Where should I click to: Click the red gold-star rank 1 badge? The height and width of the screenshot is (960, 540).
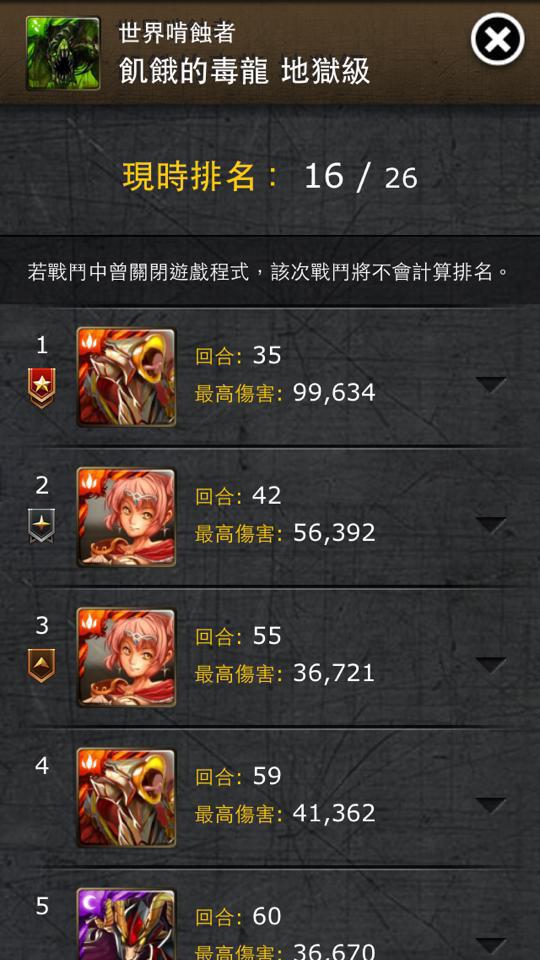(42, 388)
